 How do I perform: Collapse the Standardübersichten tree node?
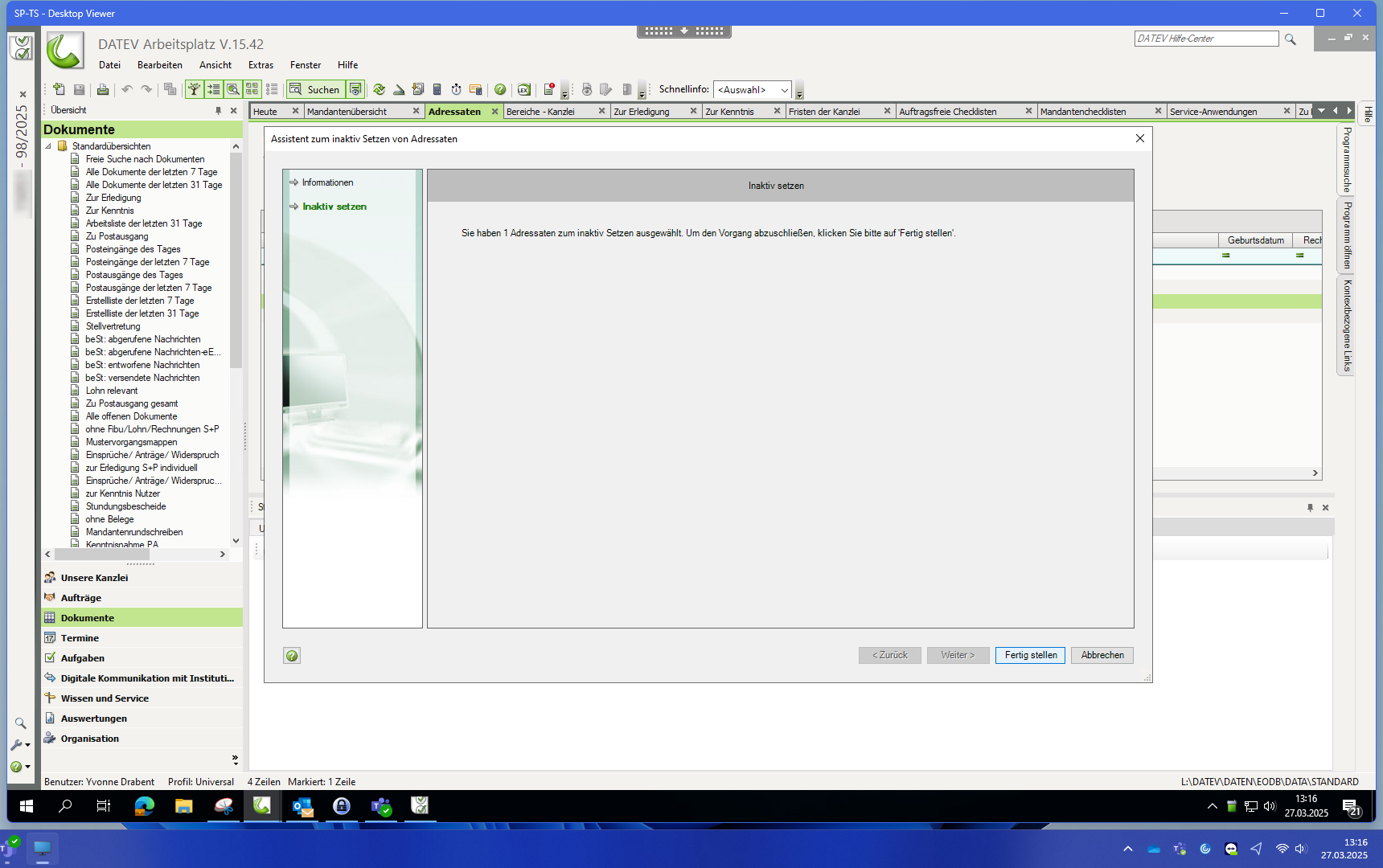coord(48,146)
